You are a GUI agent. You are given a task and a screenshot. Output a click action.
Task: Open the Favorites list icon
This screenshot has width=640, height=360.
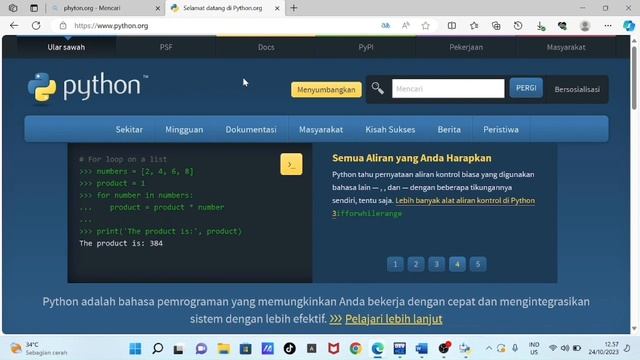[x=474, y=26]
